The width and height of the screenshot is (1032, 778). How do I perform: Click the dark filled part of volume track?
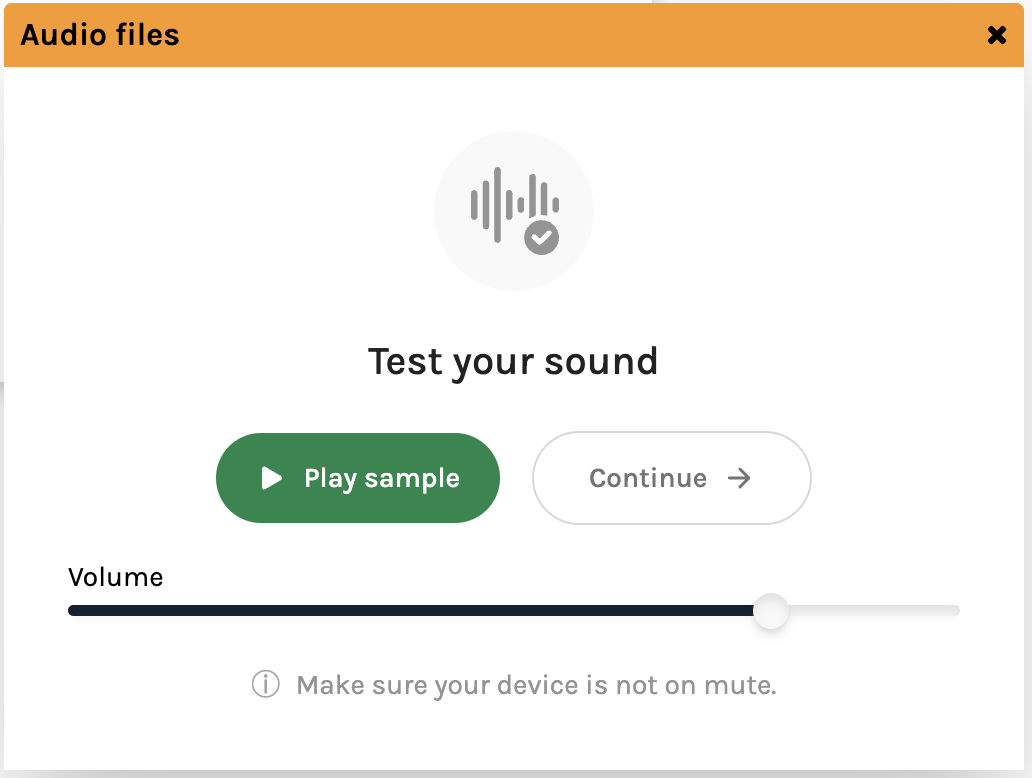tap(400, 611)
